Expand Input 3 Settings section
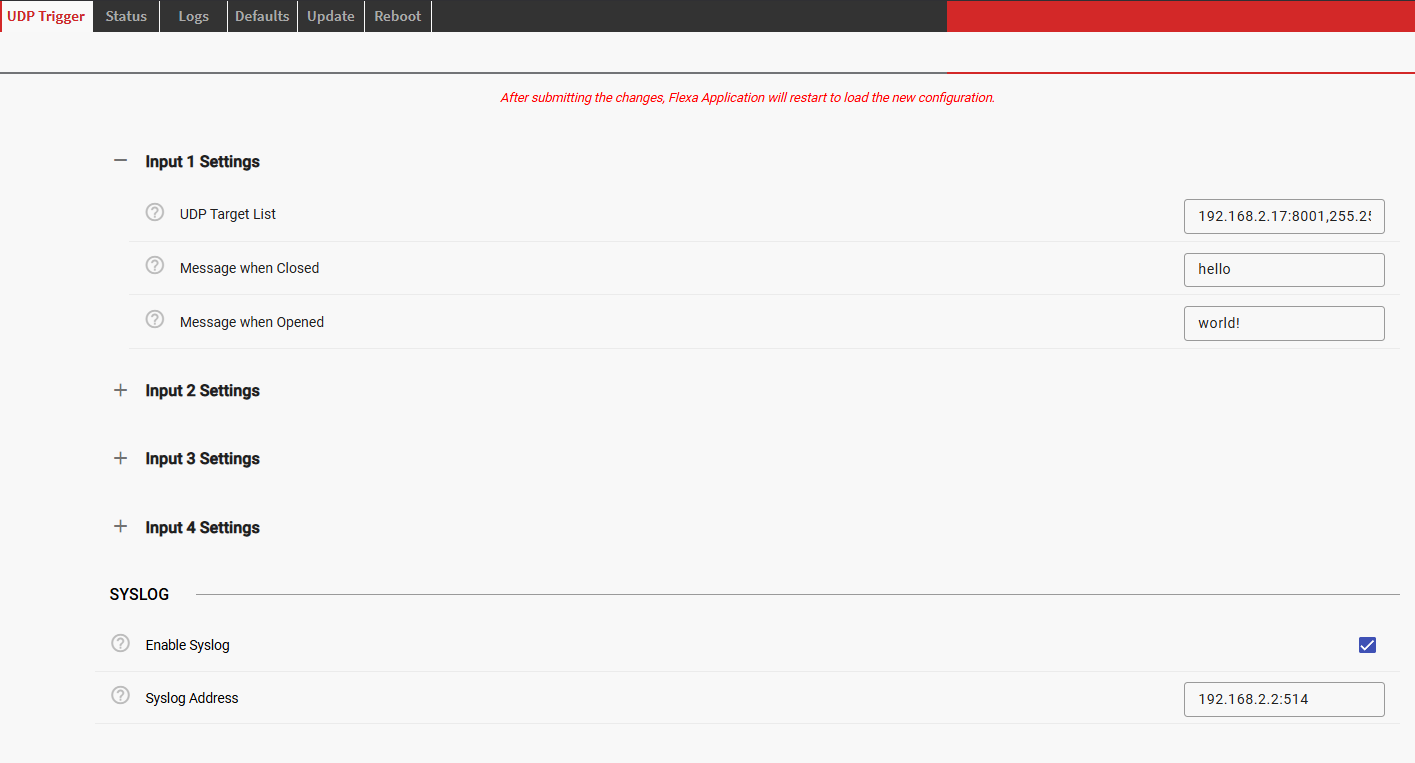 [121, 458]
